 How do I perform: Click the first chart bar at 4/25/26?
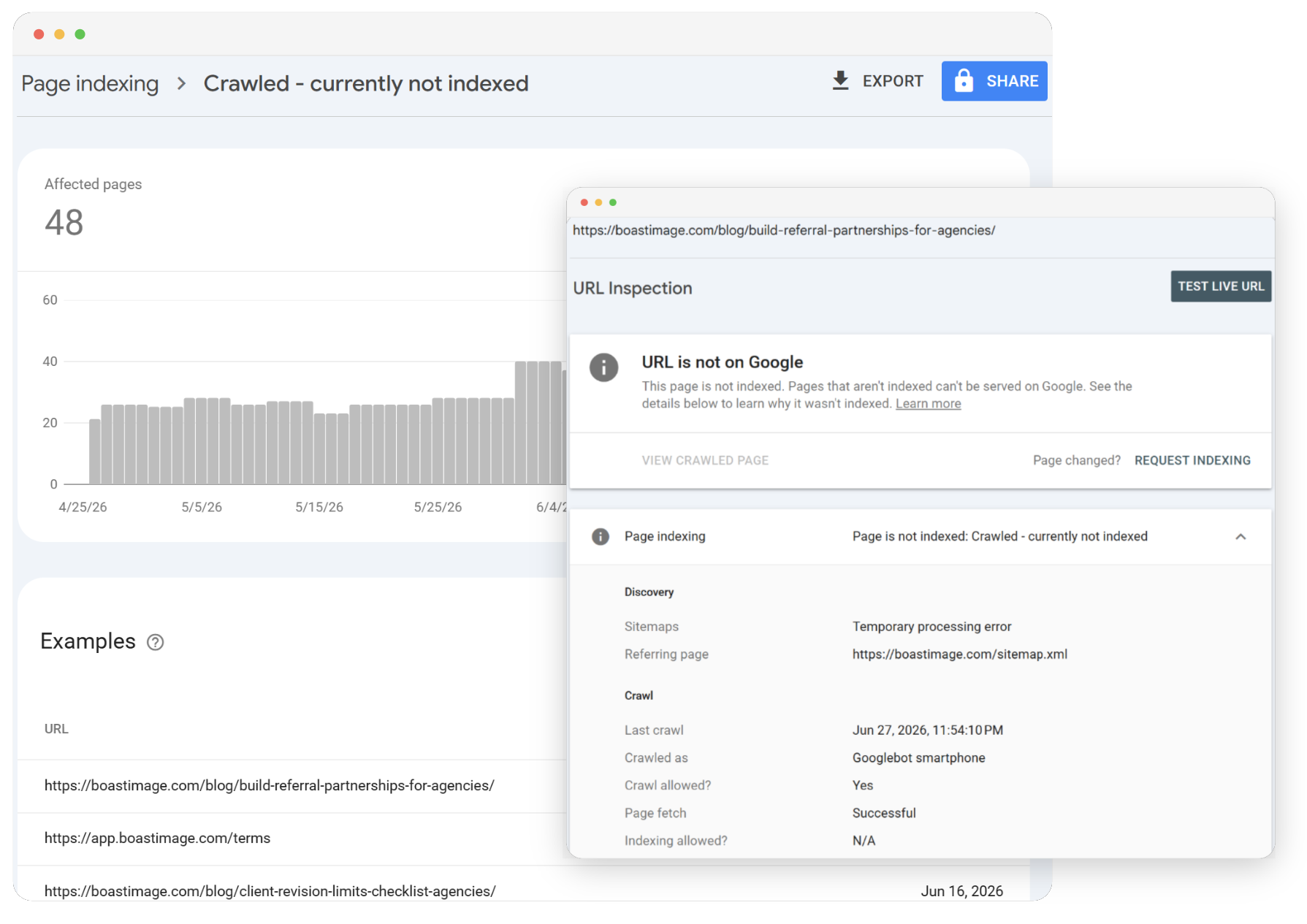click(95, 451)
